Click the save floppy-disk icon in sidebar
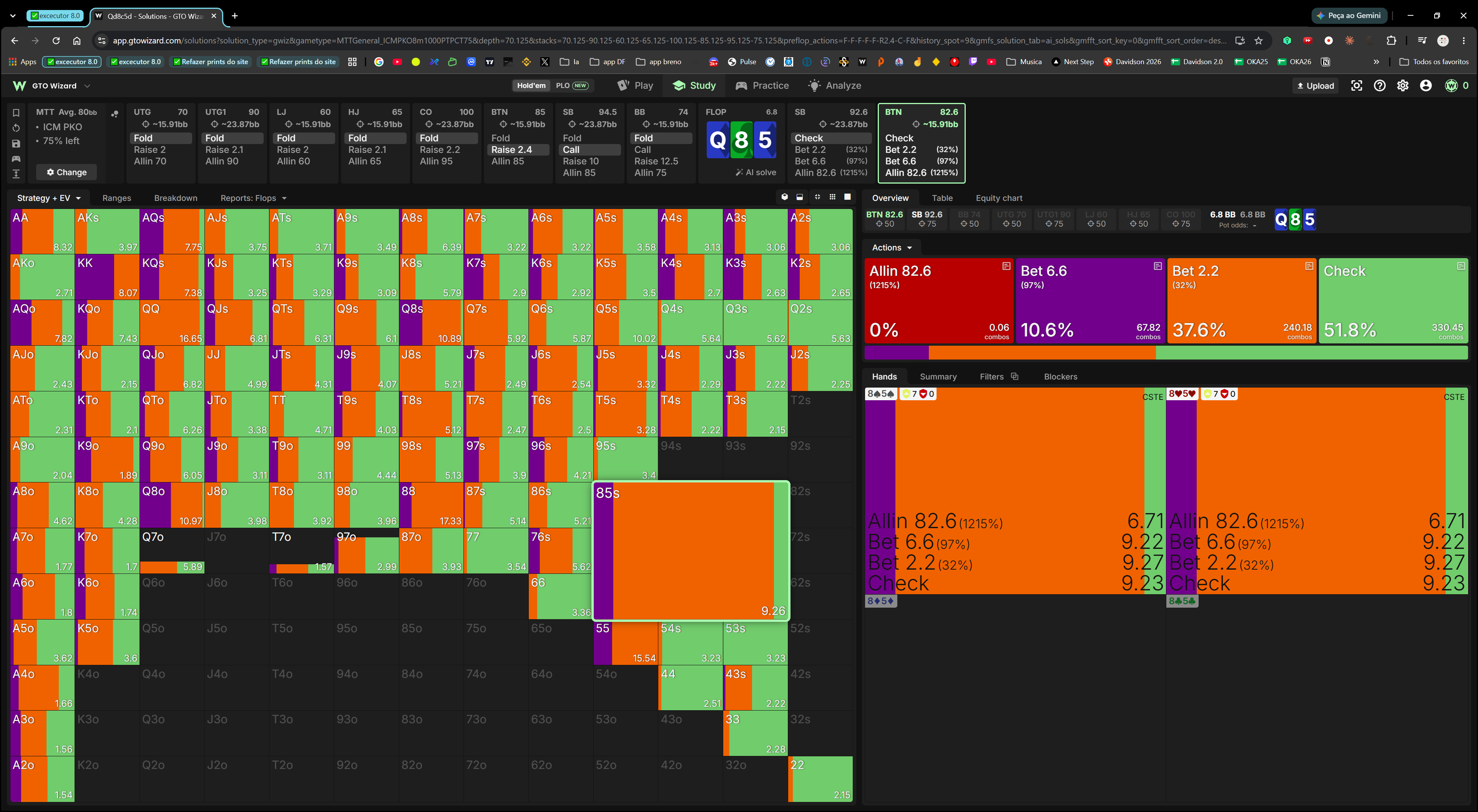Viewport: 1478px width, 812px height. [16, 143]
